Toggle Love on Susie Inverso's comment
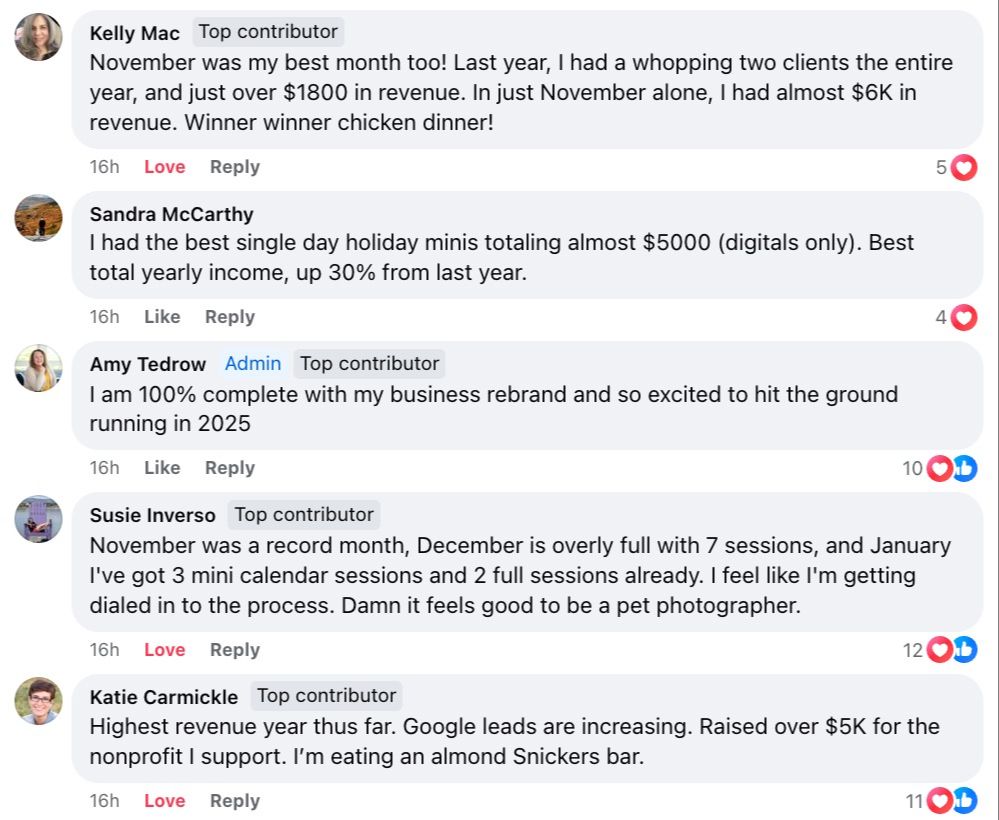Viewport: 999px width, 820px height. click(164, 650)
